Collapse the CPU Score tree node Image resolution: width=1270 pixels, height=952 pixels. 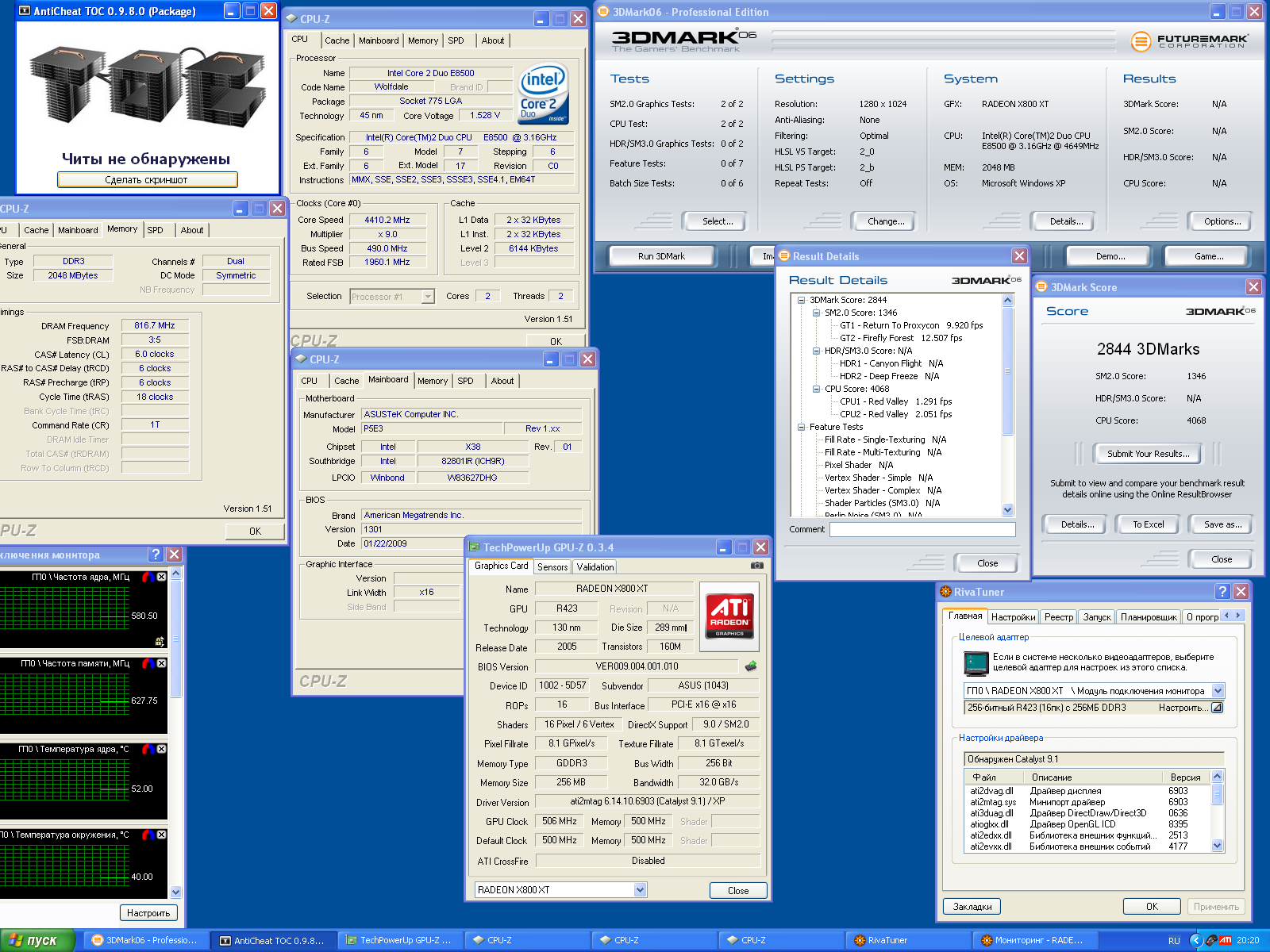point(816,389)
